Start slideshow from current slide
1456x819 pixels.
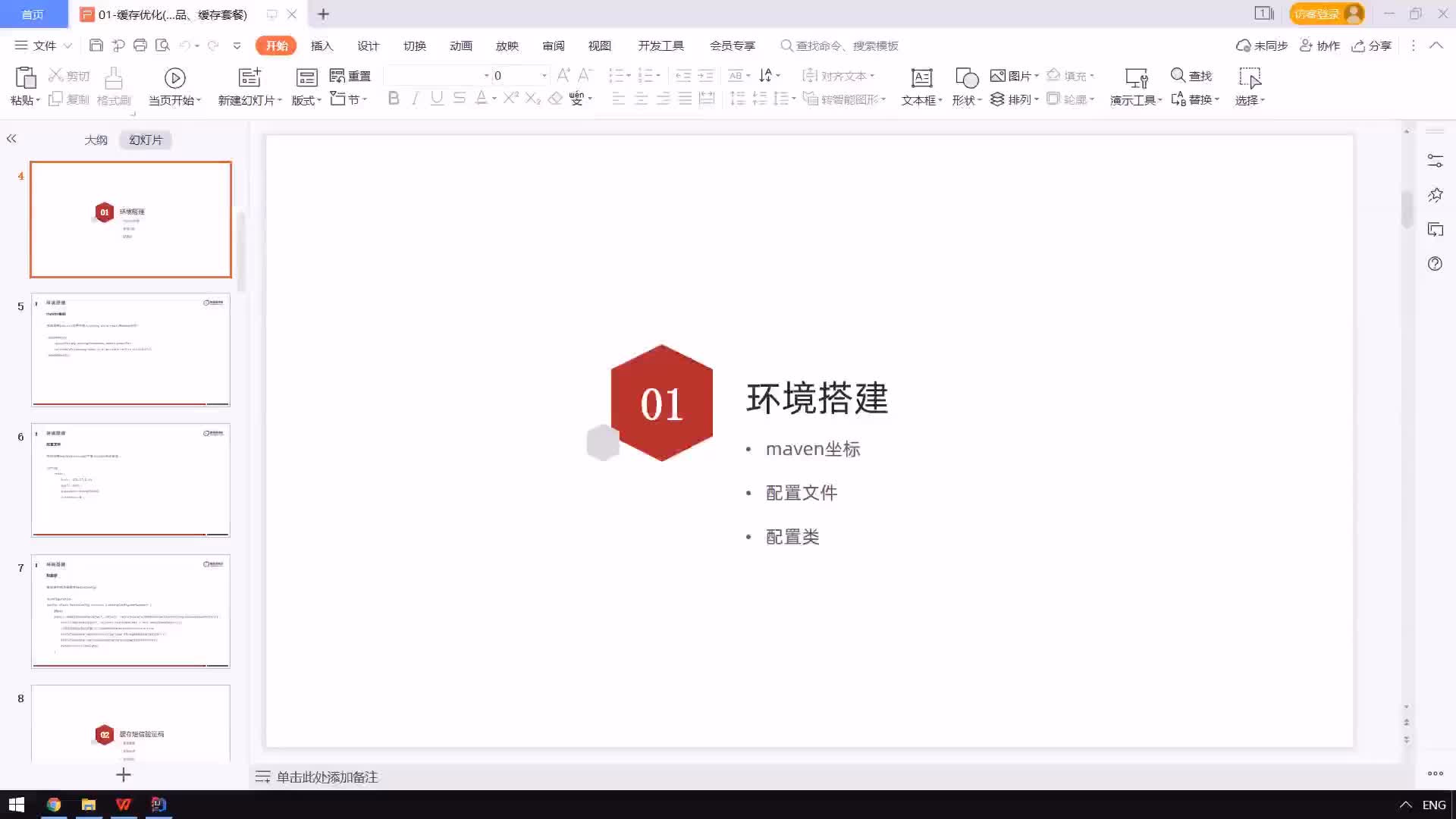174,86
